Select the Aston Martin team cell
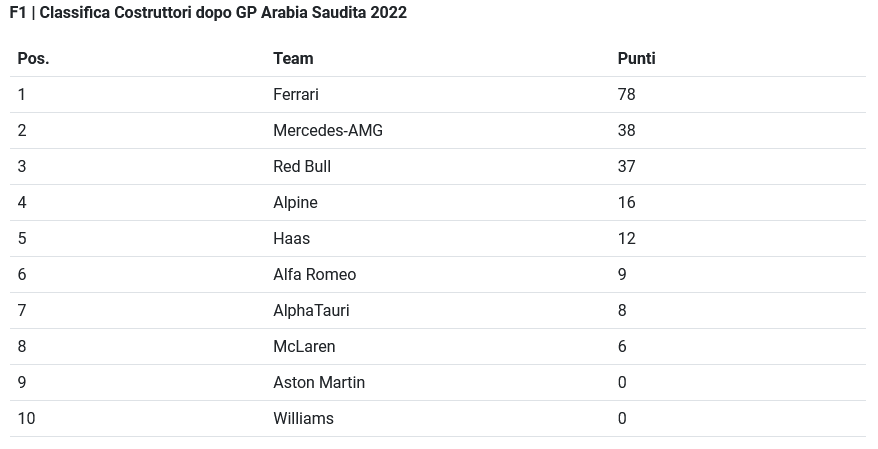The width and height of the screenshot is (878, 449). [319, 382]
